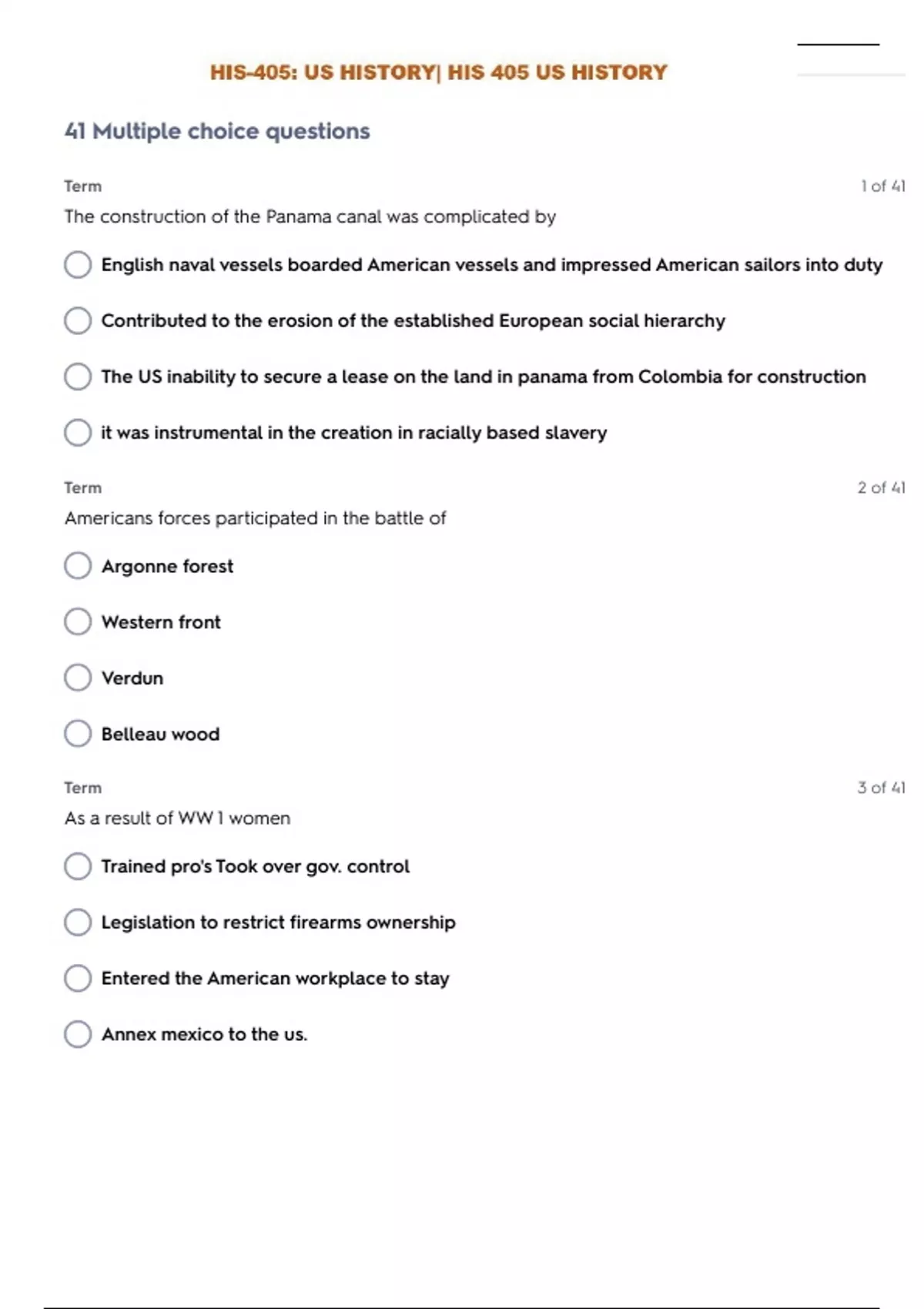Screen dimensions: 924x1309
Task: Pick the racially based slavery option
Action: pos(78,433)
